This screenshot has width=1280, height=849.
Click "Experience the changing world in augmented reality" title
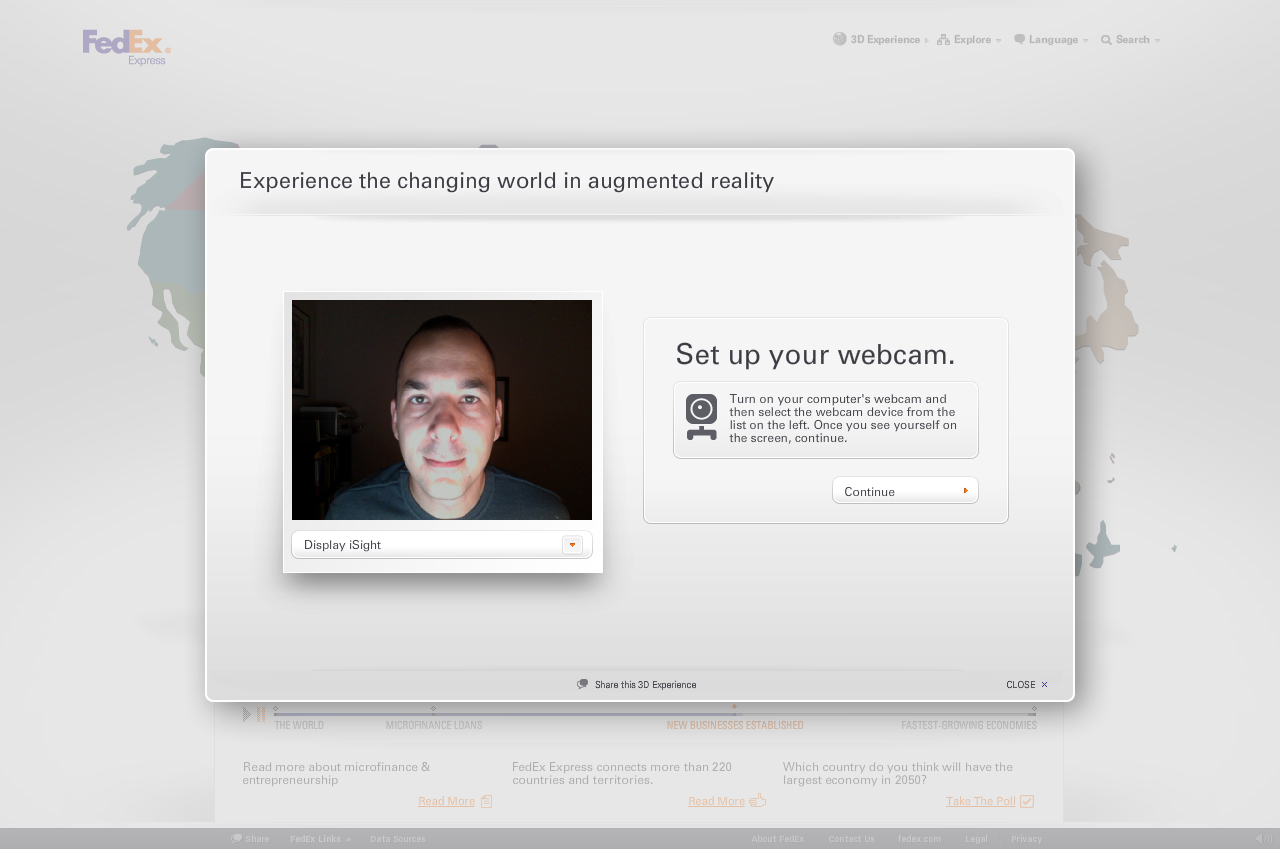(506, 181)
